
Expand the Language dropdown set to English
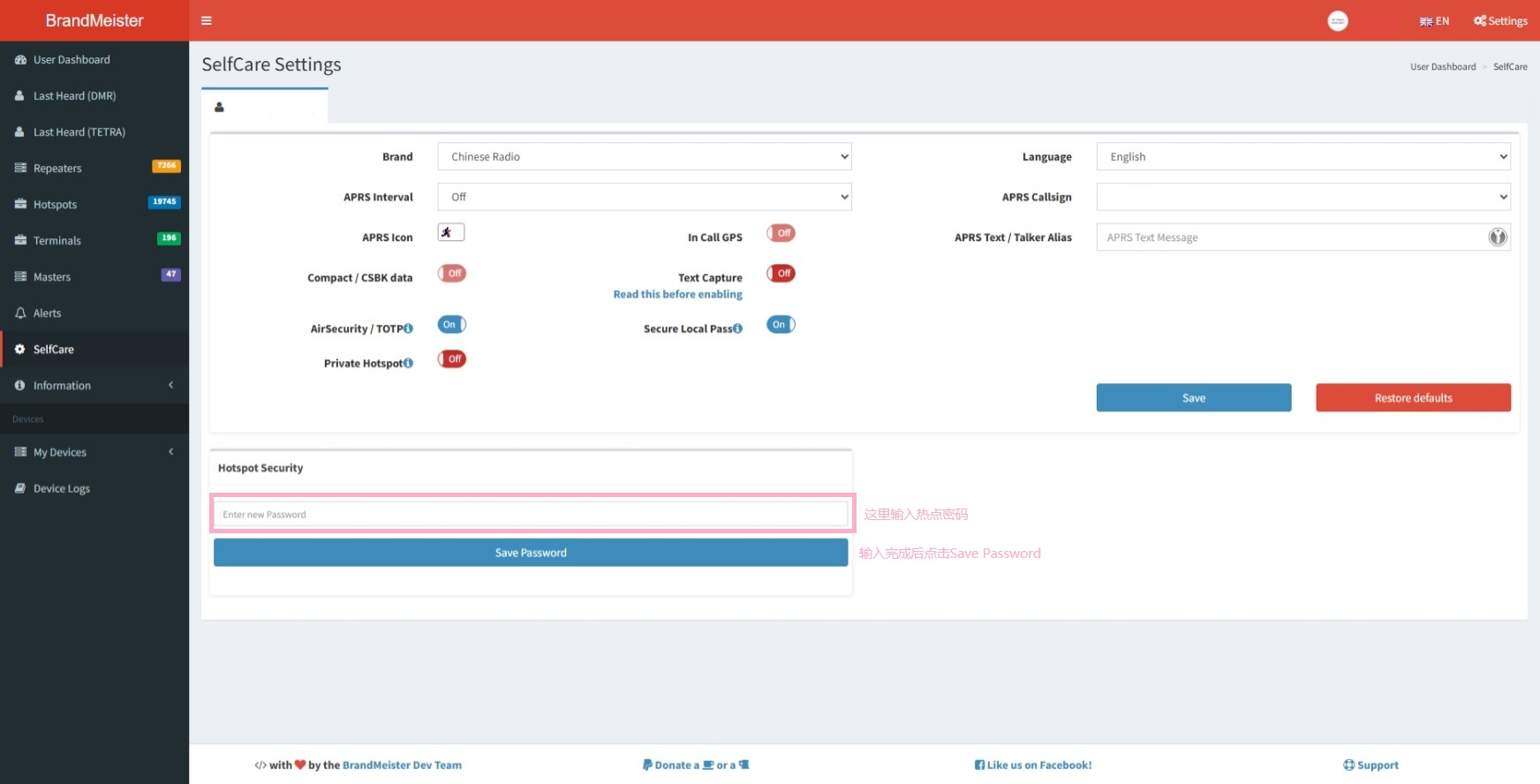click(1302, 156)
